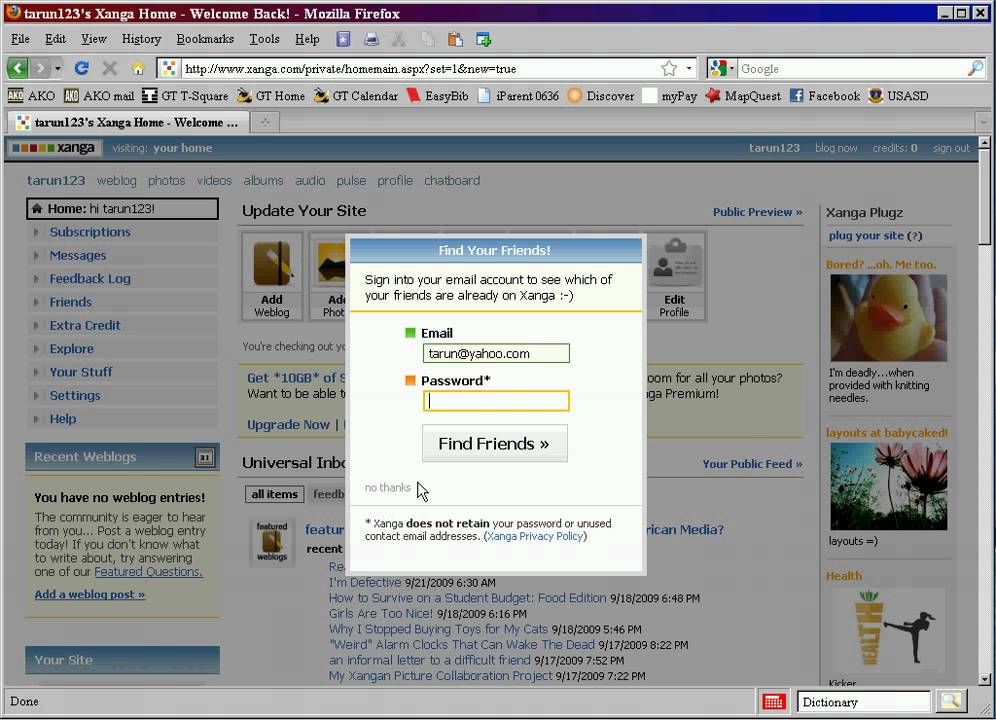Open the File menu
The width and height of the screenshot is (996, 720).
(20, 39)
